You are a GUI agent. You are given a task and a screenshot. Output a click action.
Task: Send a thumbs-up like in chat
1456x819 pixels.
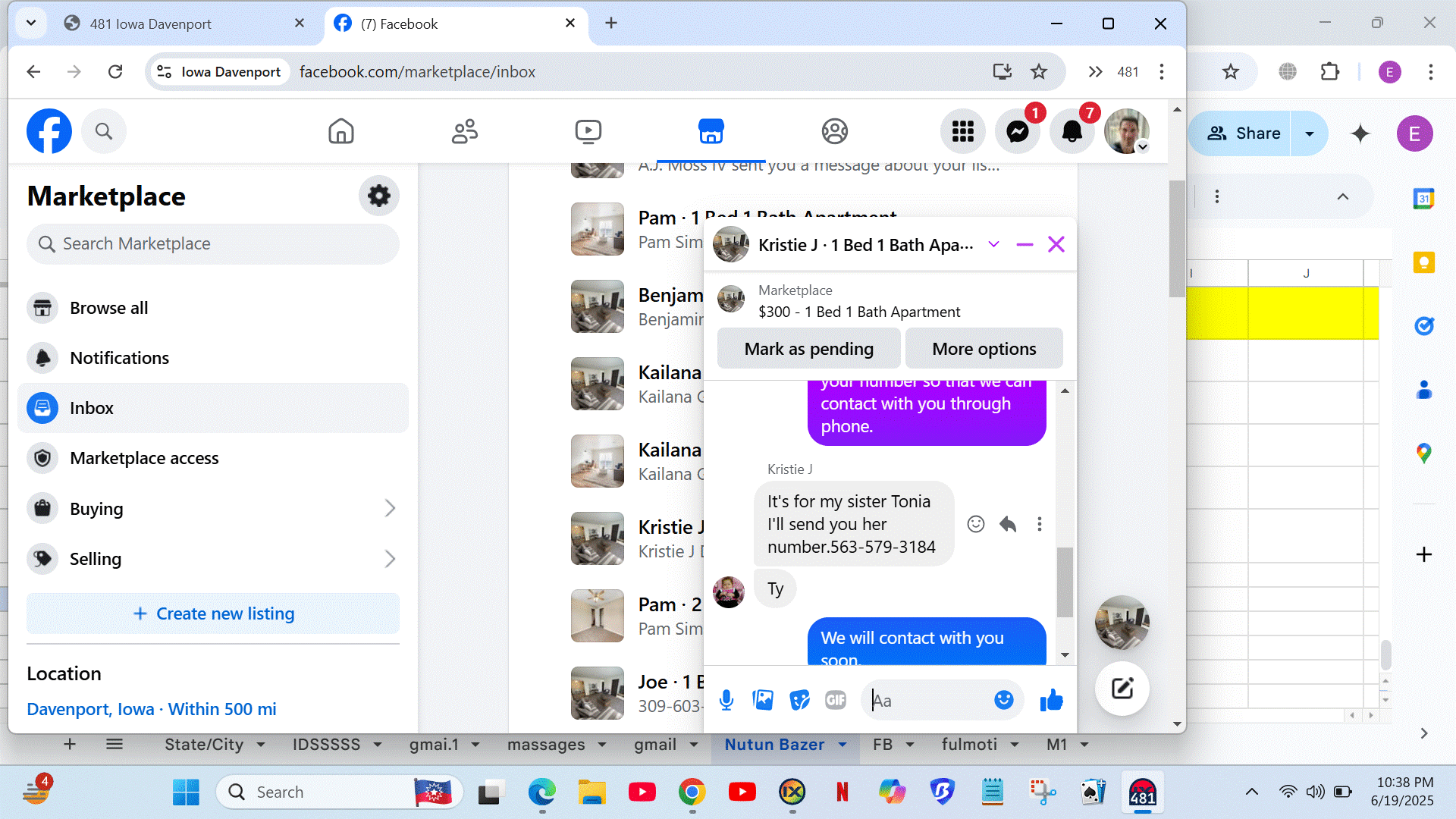click(x=1051, y=700)
